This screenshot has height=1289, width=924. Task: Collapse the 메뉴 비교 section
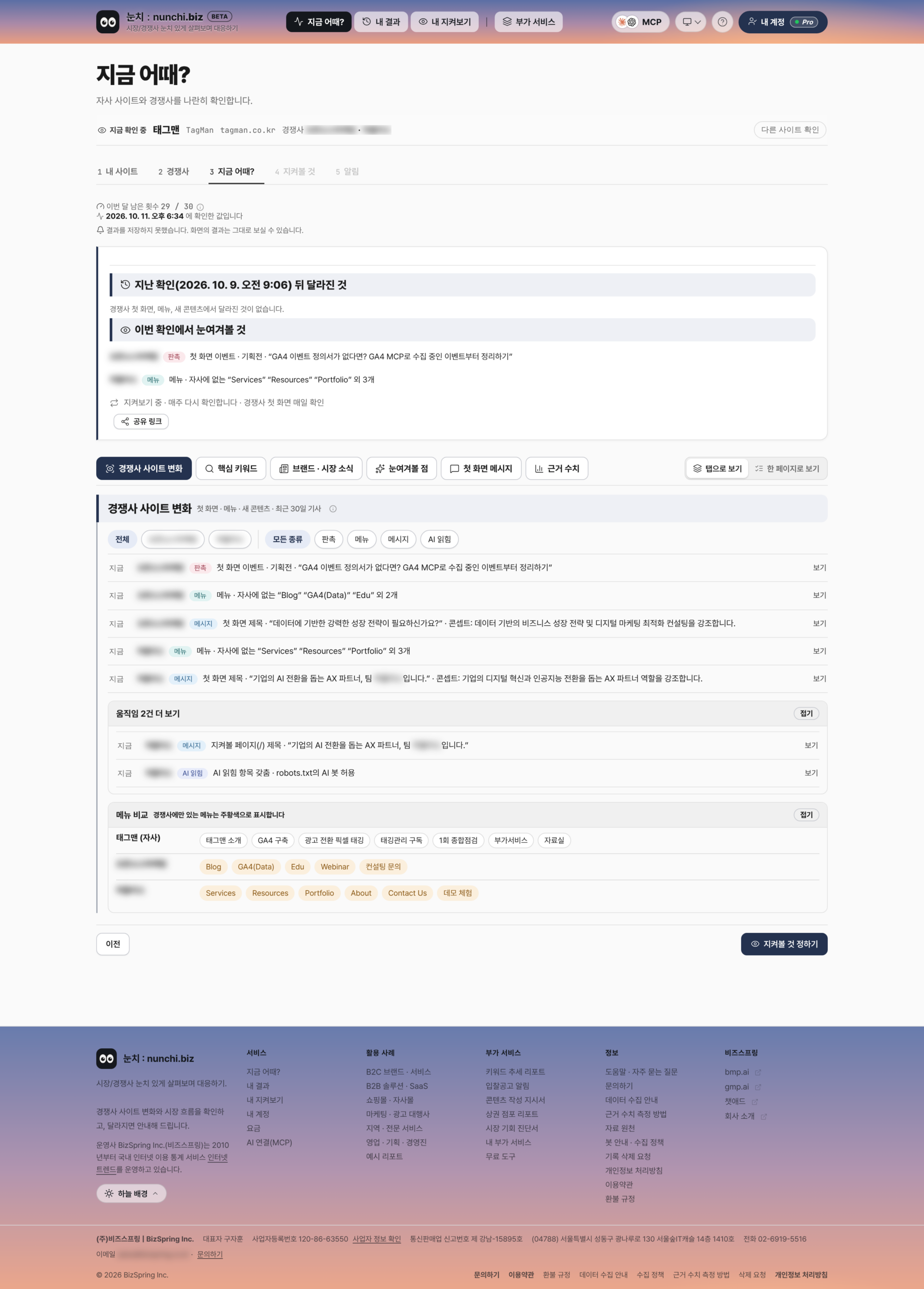click(x=806, y=814)
